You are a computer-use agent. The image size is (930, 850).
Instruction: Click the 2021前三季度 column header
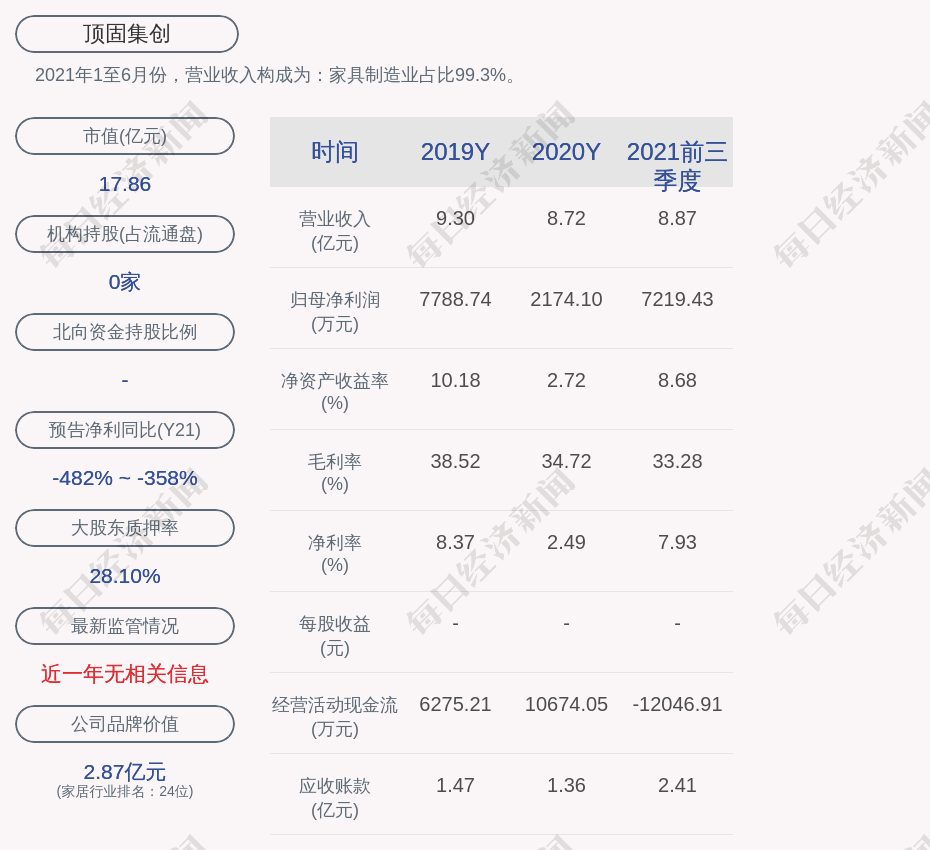coord(677,166)
